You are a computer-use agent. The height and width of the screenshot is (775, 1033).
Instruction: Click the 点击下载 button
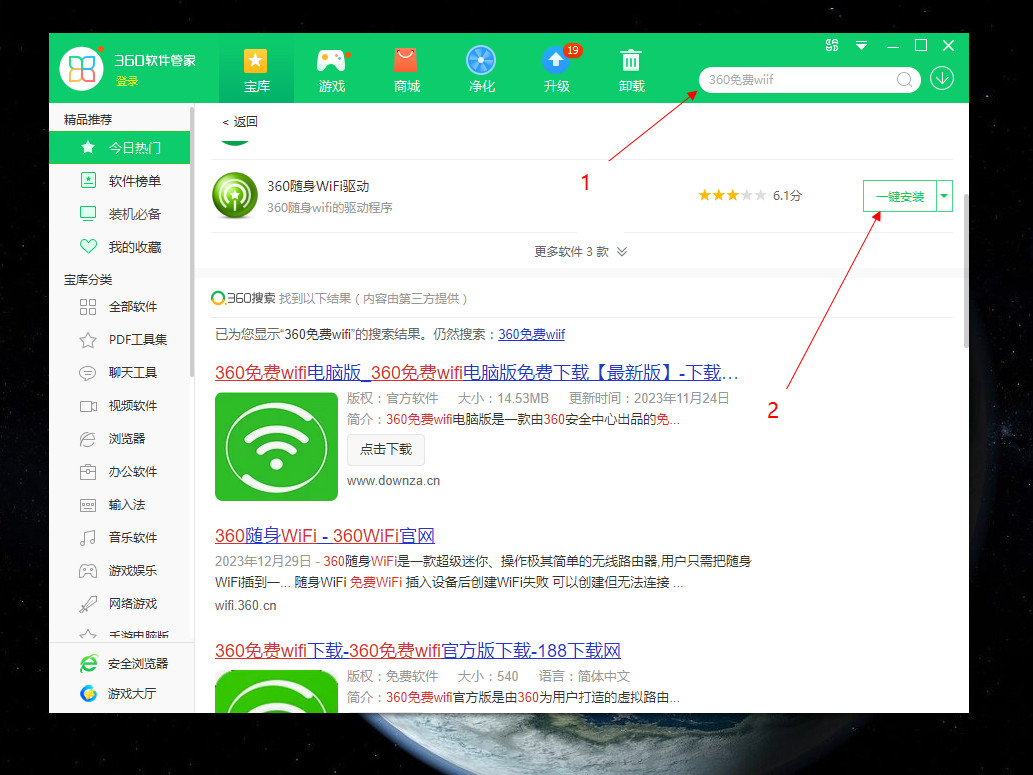385,449
